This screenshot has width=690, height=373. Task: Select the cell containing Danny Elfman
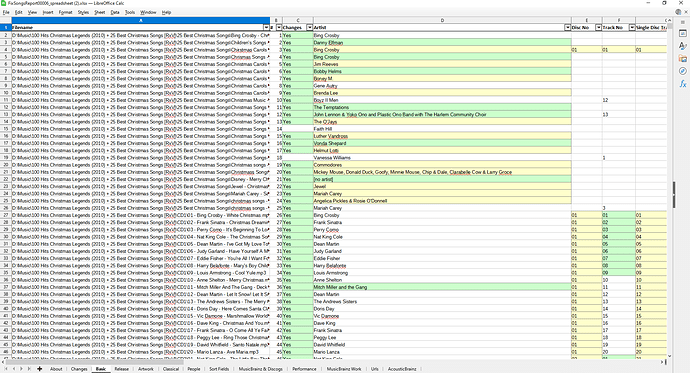442,43
